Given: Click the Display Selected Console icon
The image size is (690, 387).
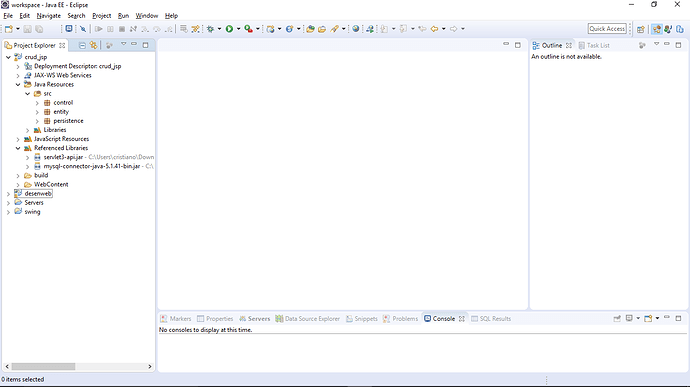Looking at the screenshot, I should (x=629, y=318).
